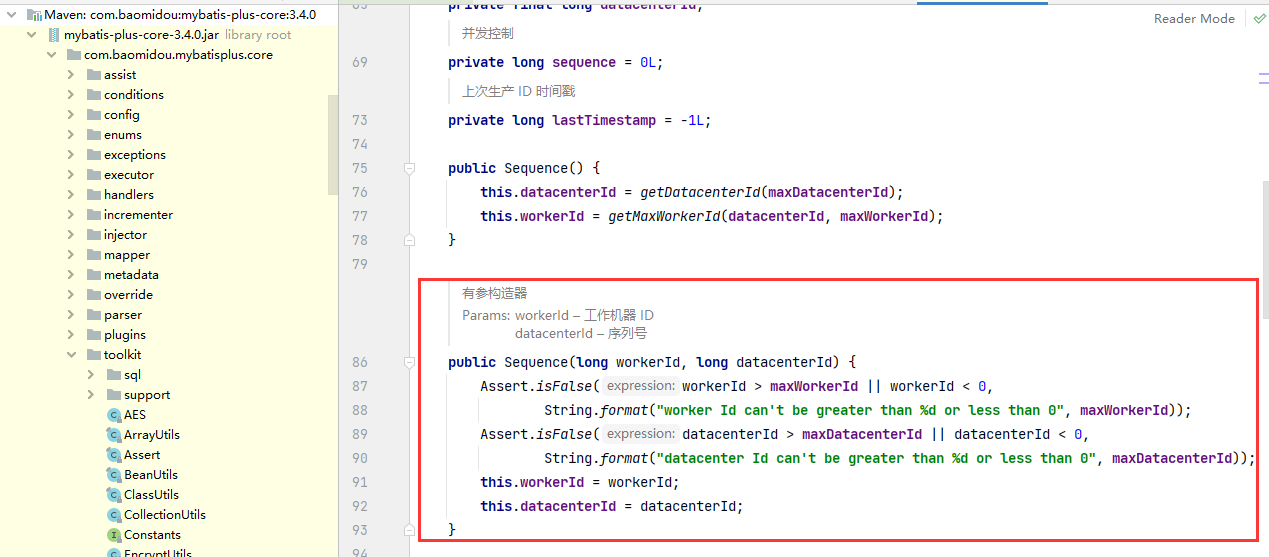
Task: Collapse the toolkit package
Action: pyautogui.click(x=71, y=355)
